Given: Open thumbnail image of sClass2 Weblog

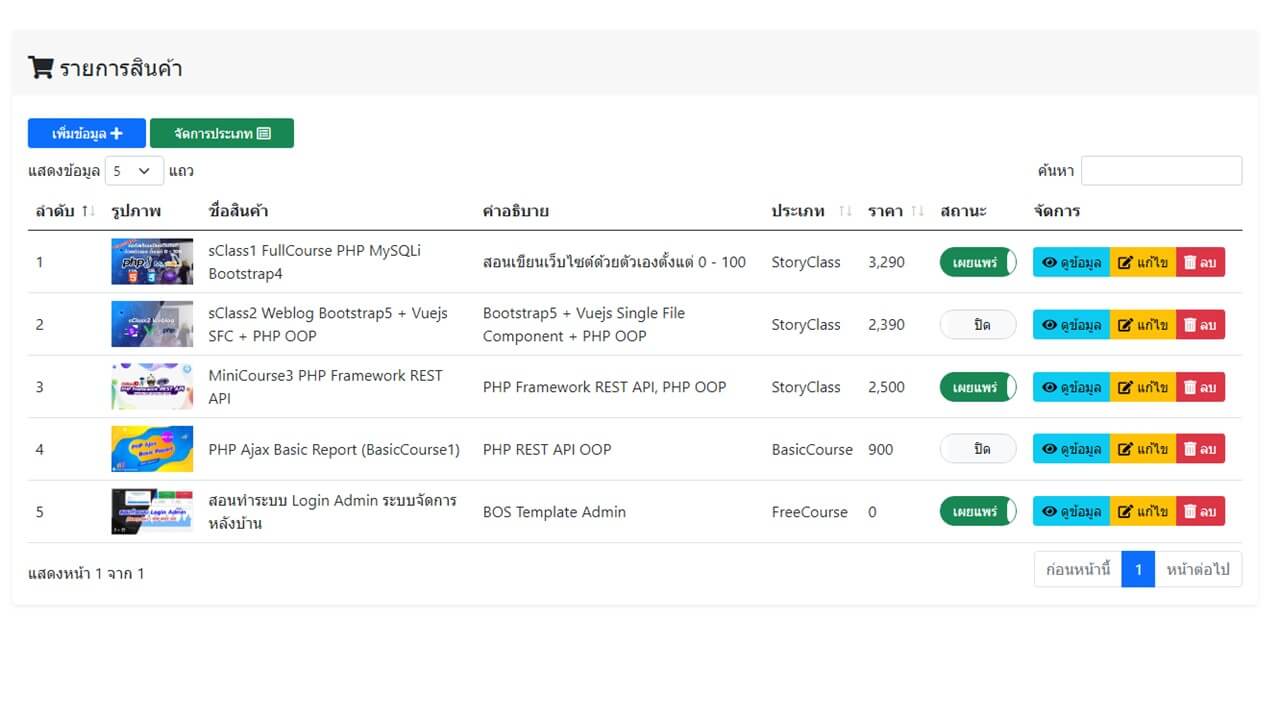Looking at the screenshot, I should [x=152, y=324].
